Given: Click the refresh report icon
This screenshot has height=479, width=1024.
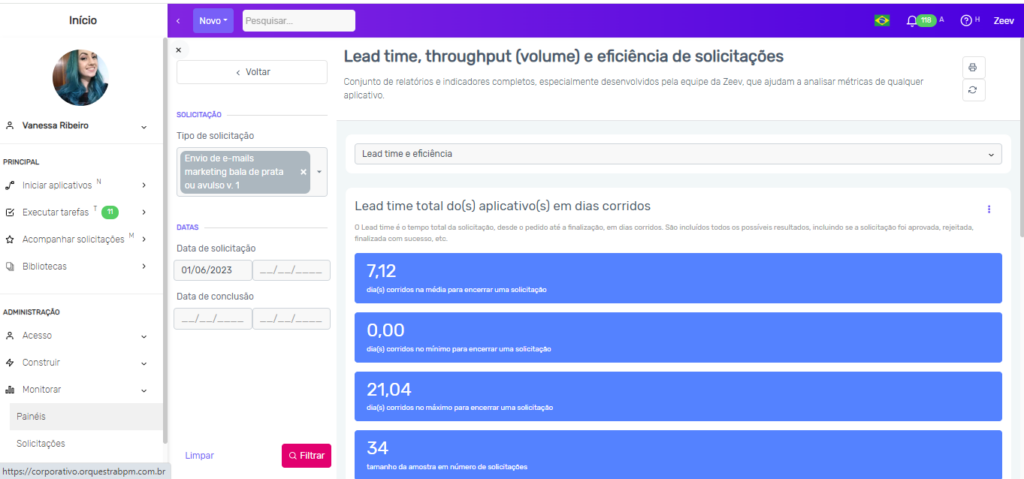Looking at the screenshot, I should pyautogui.click(x=974, y=90).
